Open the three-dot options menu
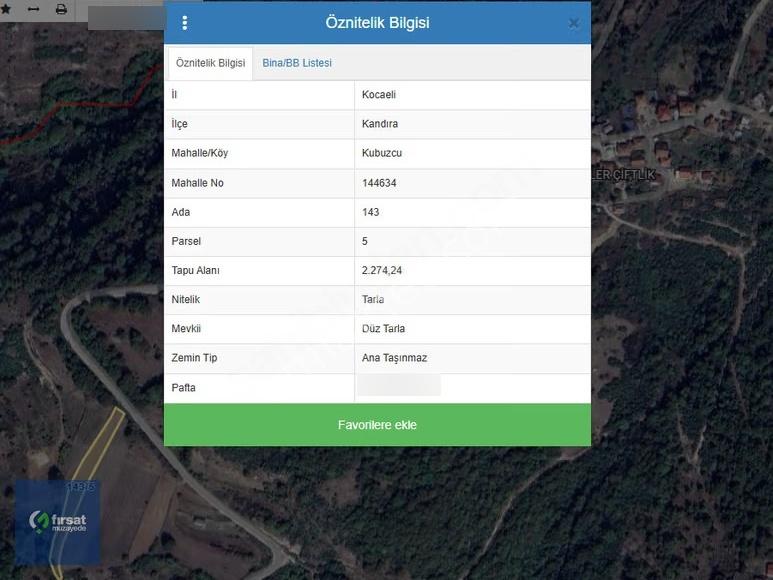773x580 pixels. pyautogui.click(x=185, y=23)
